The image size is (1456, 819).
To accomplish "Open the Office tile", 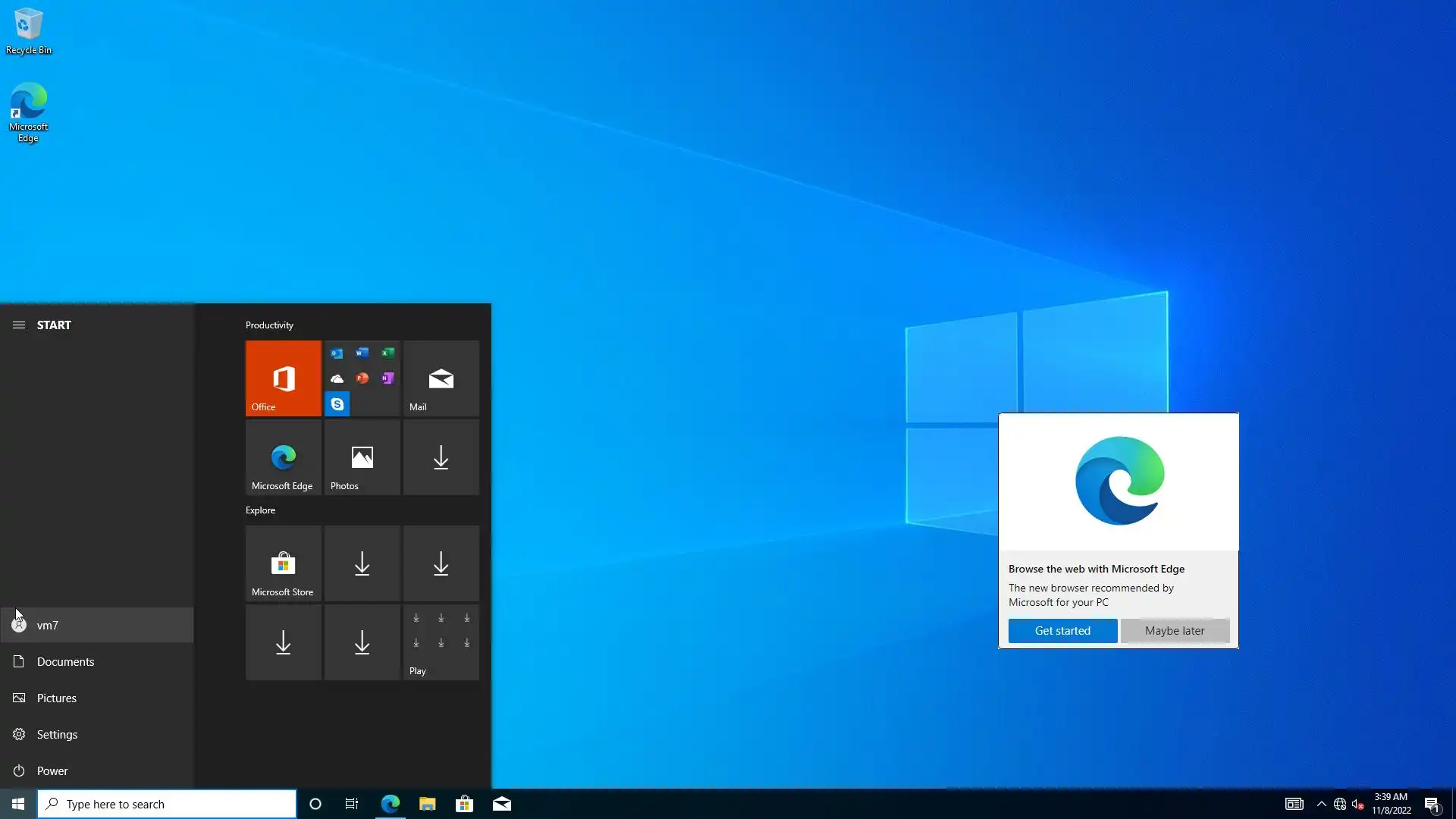I will [283, 378].
